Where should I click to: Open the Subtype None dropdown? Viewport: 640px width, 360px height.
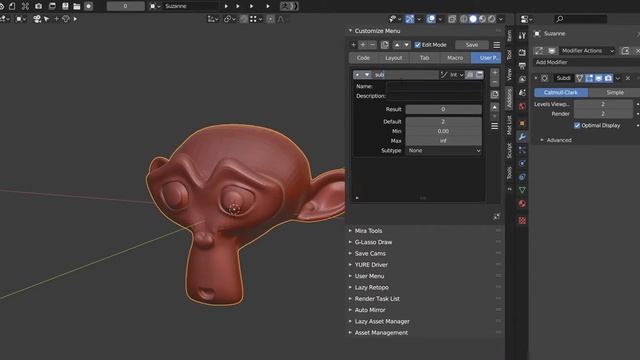(x=444, y=151)
